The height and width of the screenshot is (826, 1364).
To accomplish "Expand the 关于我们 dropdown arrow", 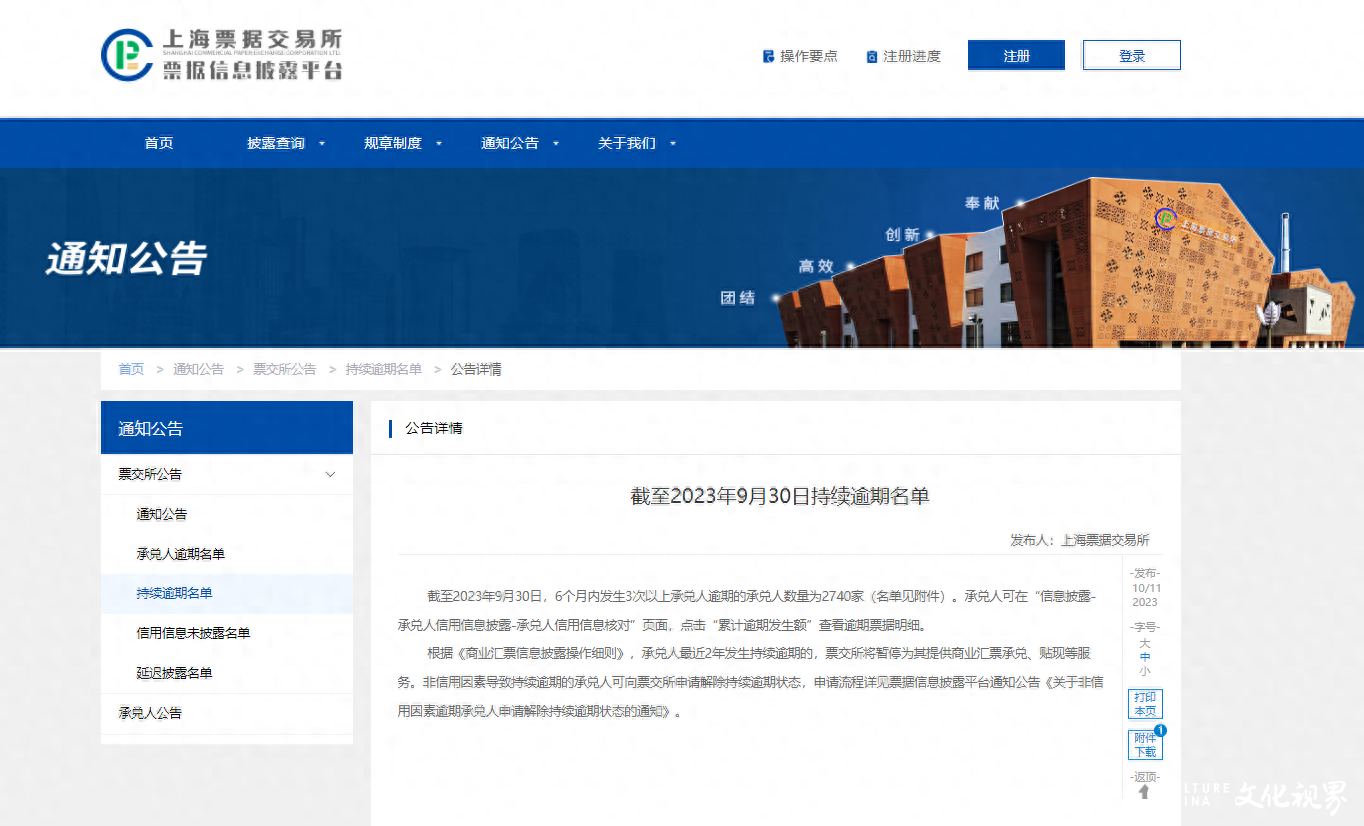I will pyautogui.click(x=673, y=144).
